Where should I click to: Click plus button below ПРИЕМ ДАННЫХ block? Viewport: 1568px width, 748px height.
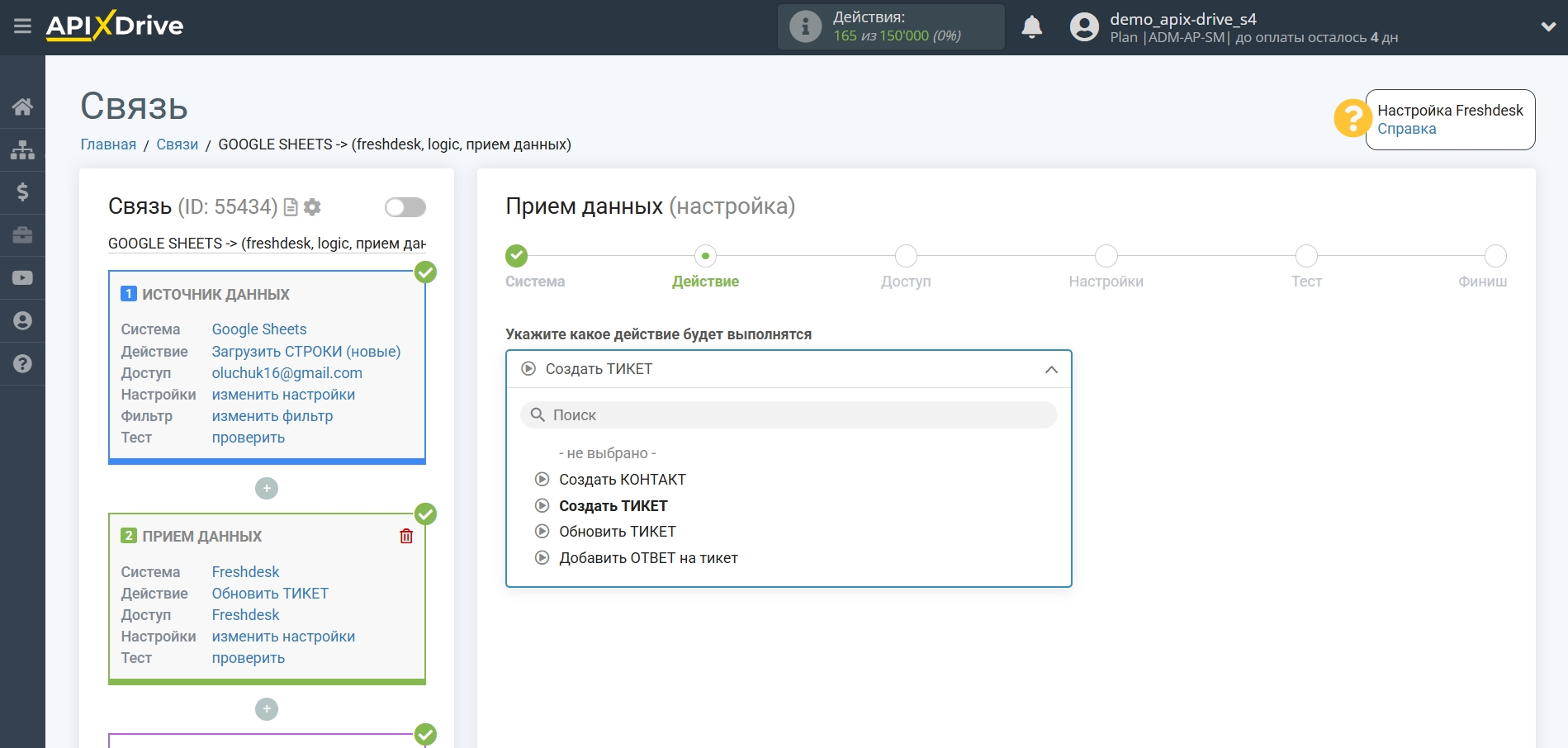coord(267,709)
